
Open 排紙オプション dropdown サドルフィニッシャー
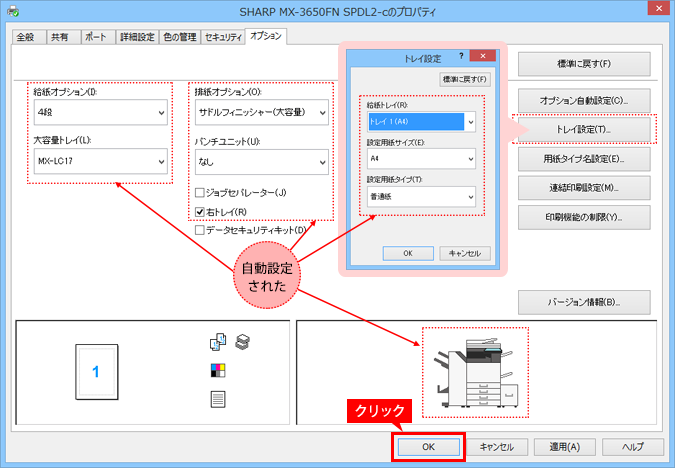click(262, 112)
